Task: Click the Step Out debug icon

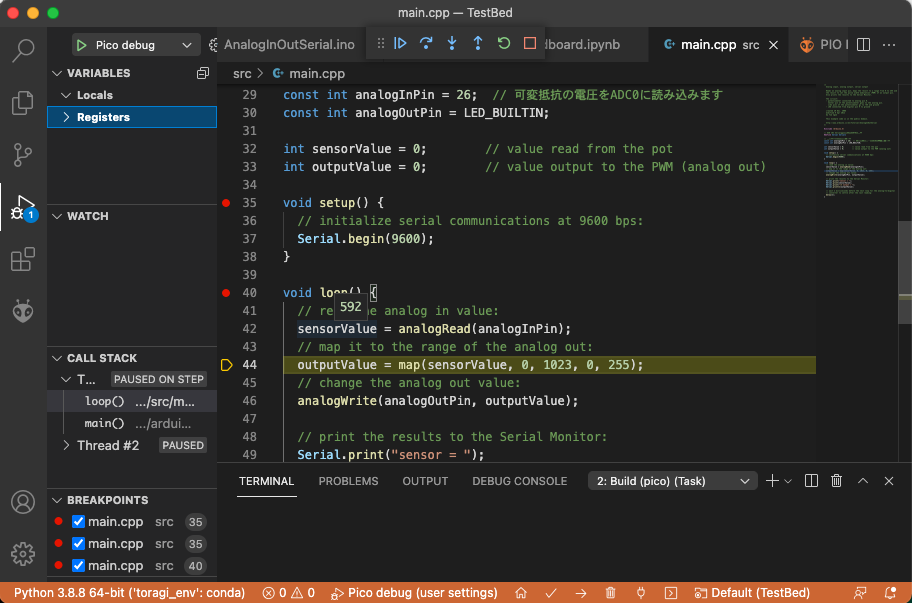Action: (x=478, y=44)
